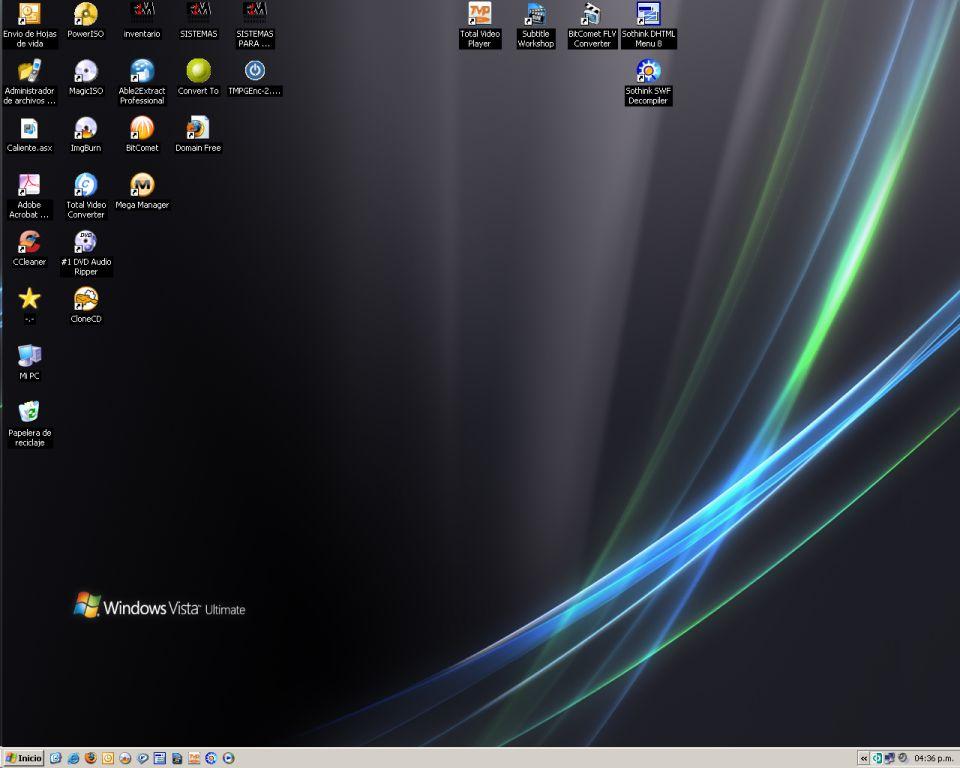
Task: Open the MagicISO desktop shortcut
Action: click(86, 72)
